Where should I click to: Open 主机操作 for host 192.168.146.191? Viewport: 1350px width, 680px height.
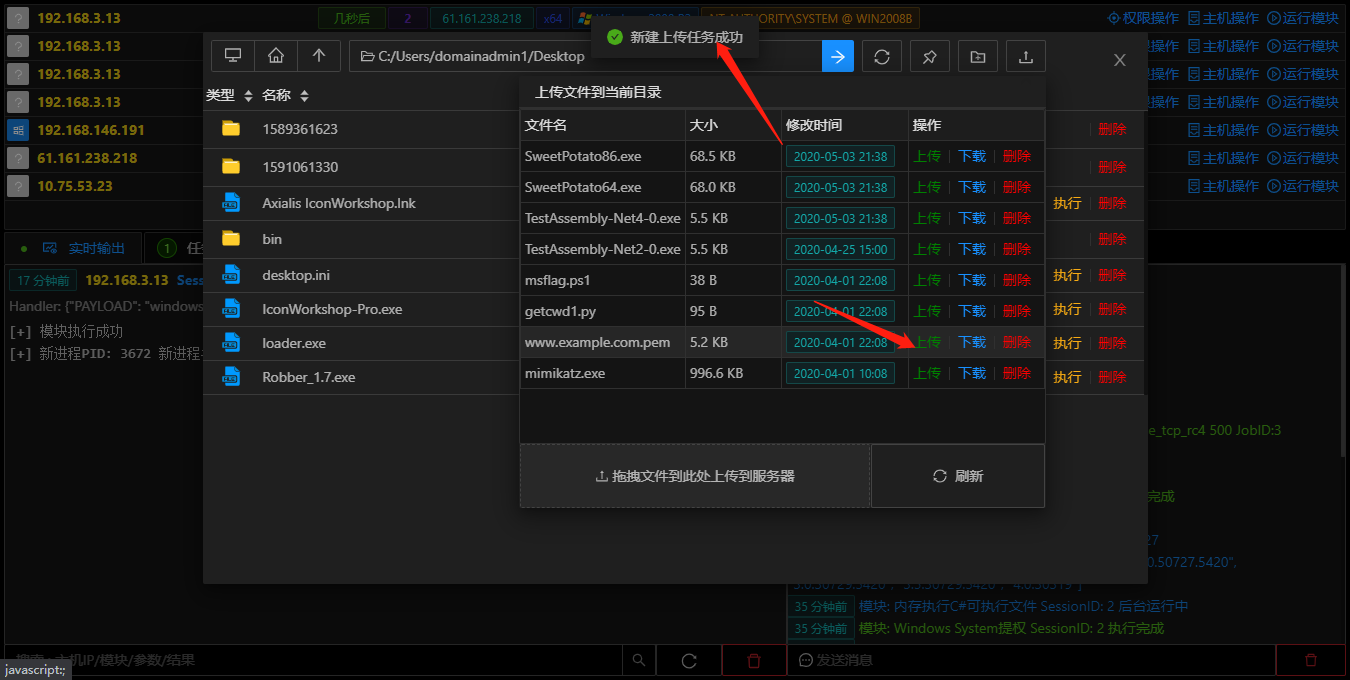tap(1223, 130)
